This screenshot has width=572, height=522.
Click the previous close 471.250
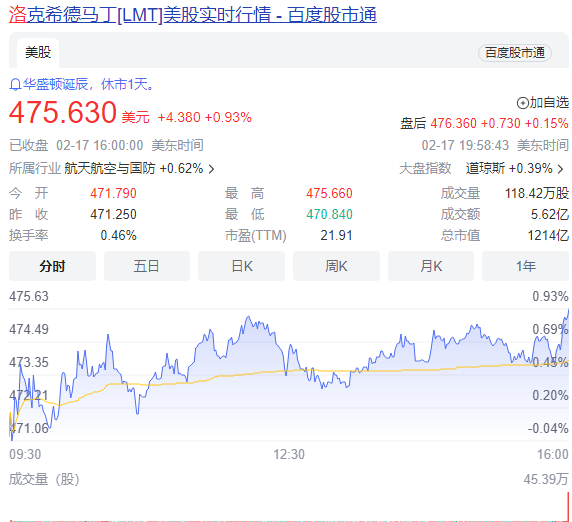113,214
